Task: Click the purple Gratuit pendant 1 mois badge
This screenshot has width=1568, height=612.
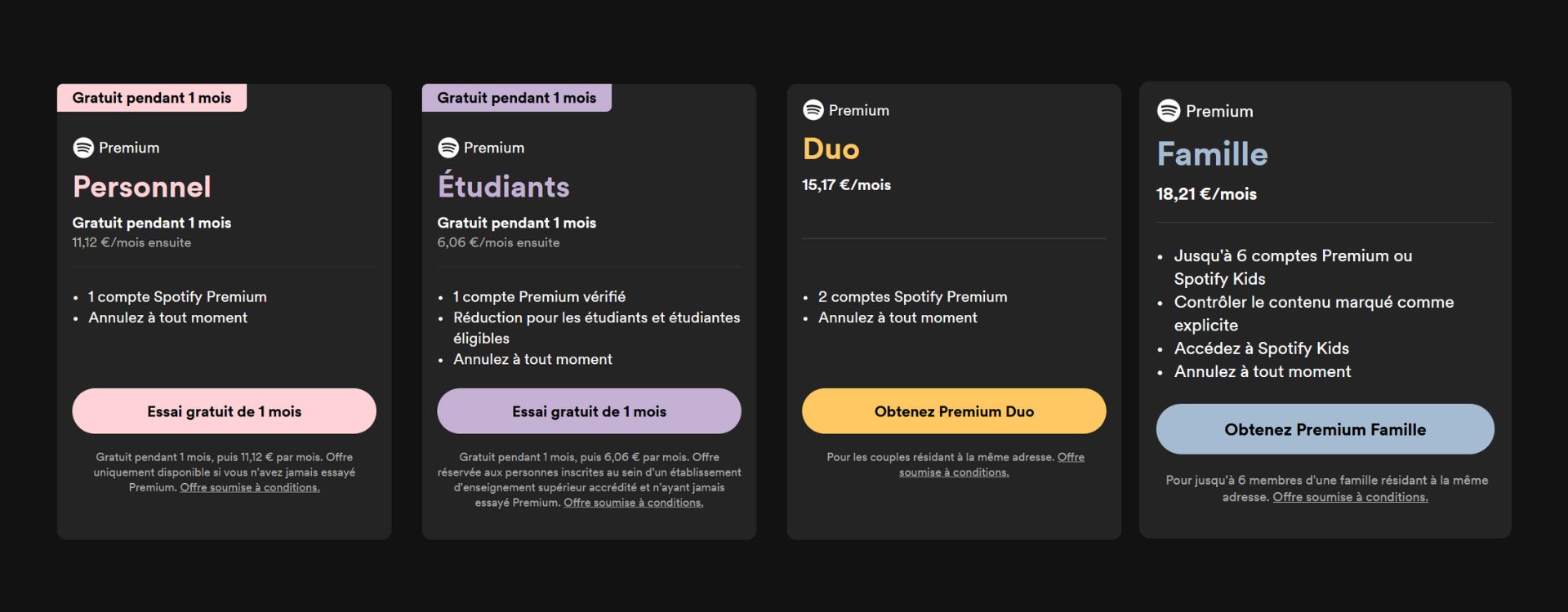Action: click(x=516, y=98)
